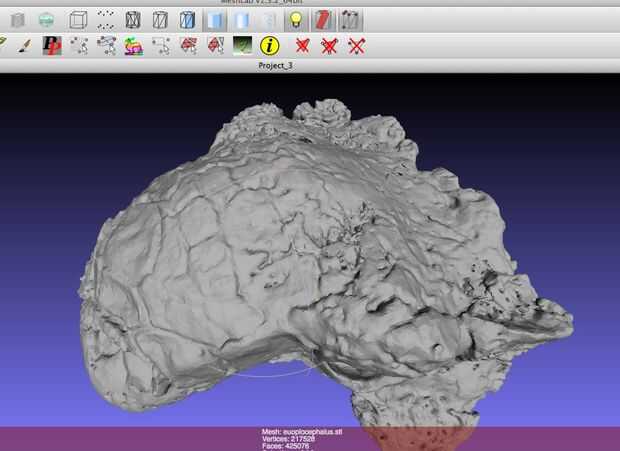Switch to Flat Lines render mode
Screen dimensions: 620x451
[187, 20]
